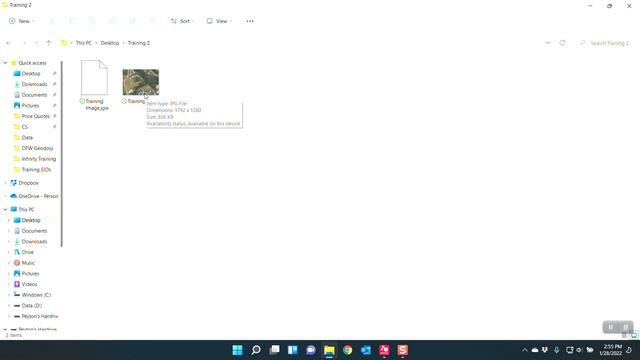Open Outlook from taskbar
Image resolution: width=640 pixels, height=360 pixels.
click(x=366, y=350)
